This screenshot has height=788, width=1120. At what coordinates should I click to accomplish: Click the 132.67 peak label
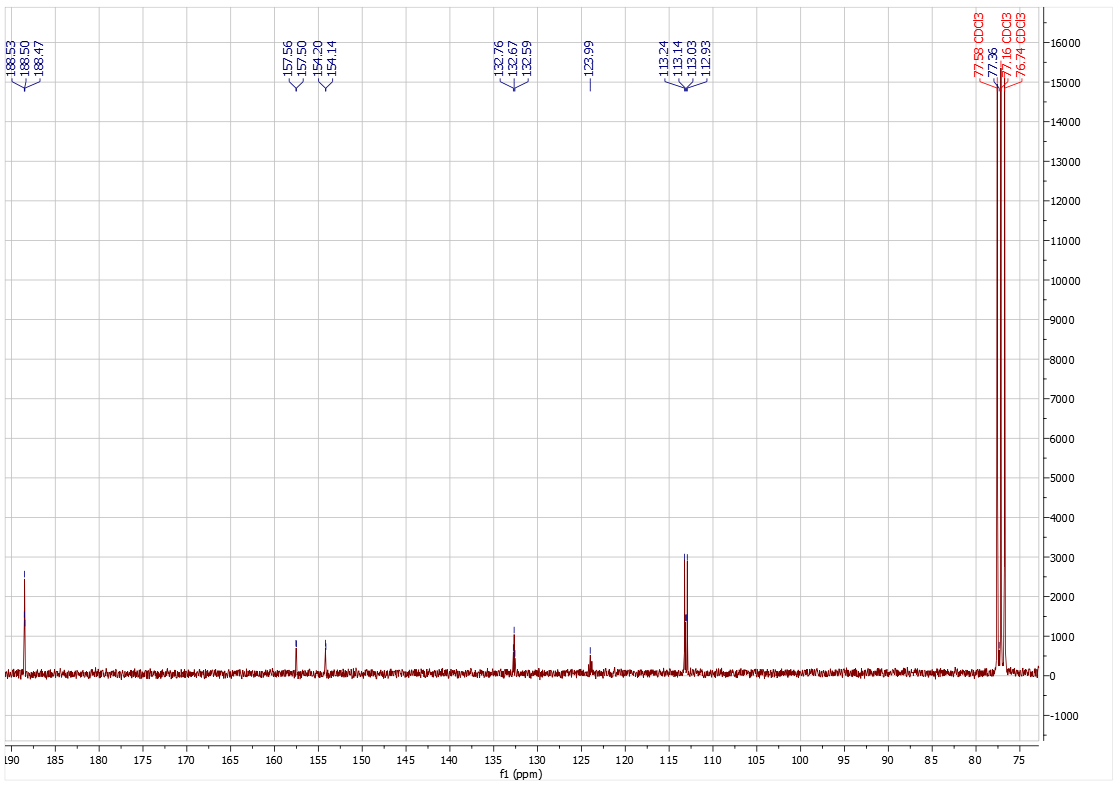(x=513, y=59)
